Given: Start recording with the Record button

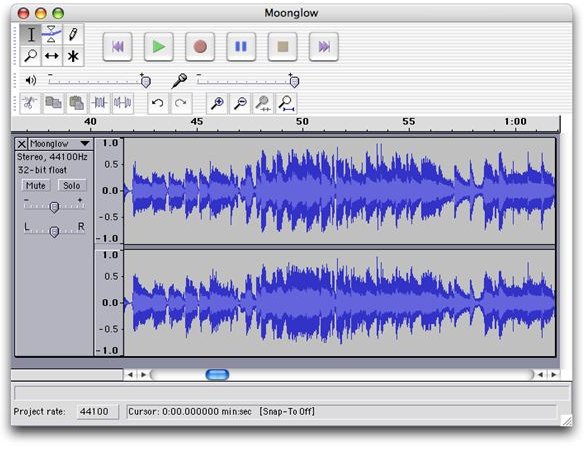Looking at the screenshot, I should pos(200,47).
